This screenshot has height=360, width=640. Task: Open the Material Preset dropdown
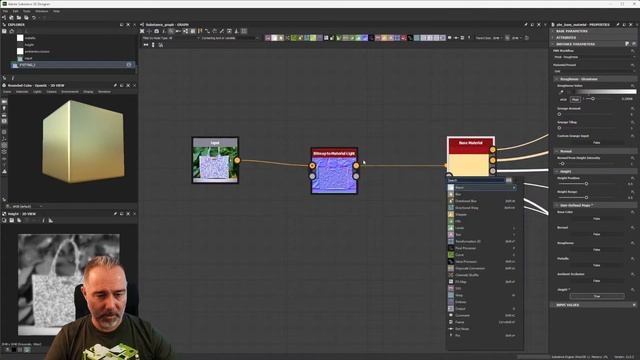click(594, 71)
